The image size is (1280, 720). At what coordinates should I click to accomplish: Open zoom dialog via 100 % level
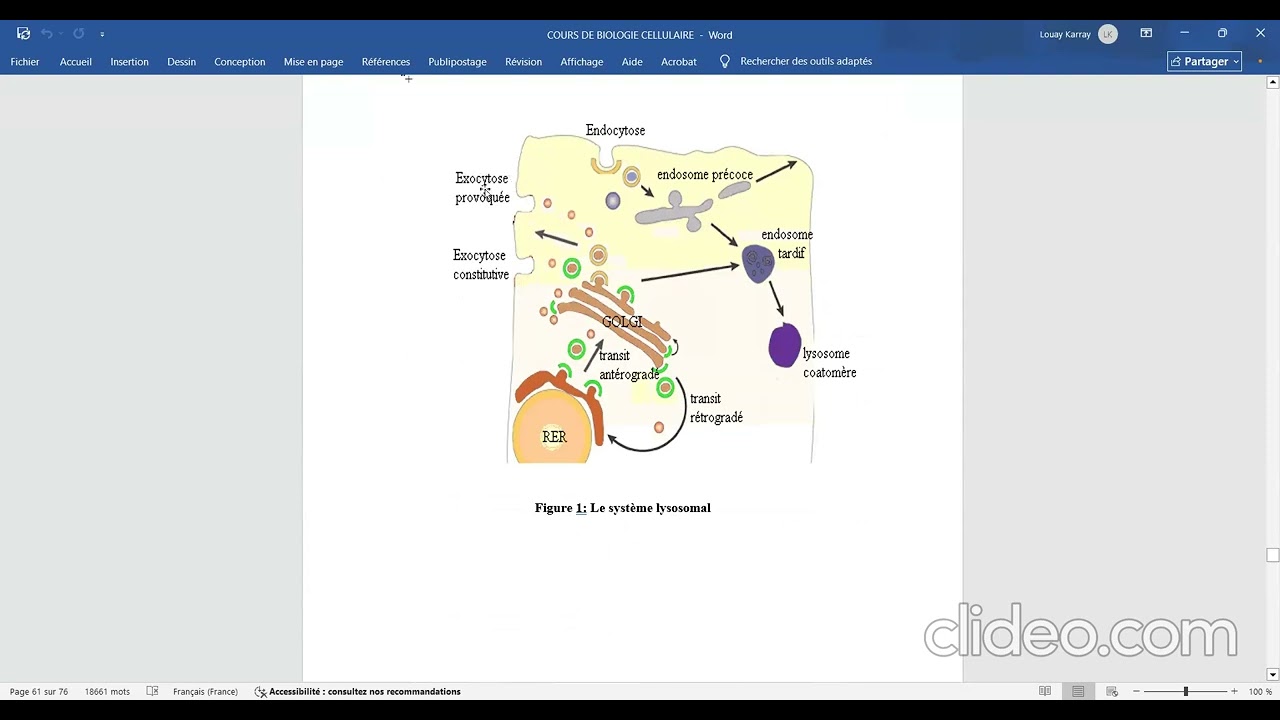point(1259,692)
